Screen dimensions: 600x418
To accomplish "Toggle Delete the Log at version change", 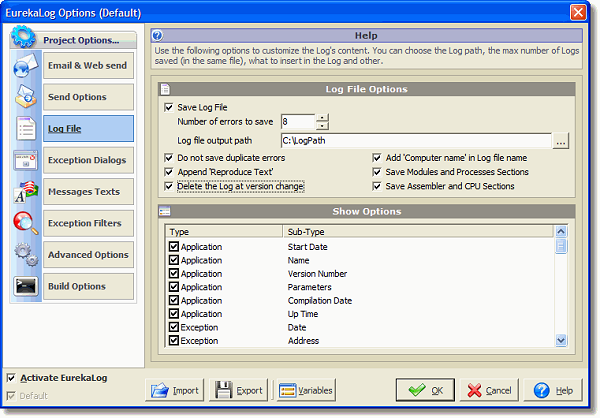I will [169, 186].
